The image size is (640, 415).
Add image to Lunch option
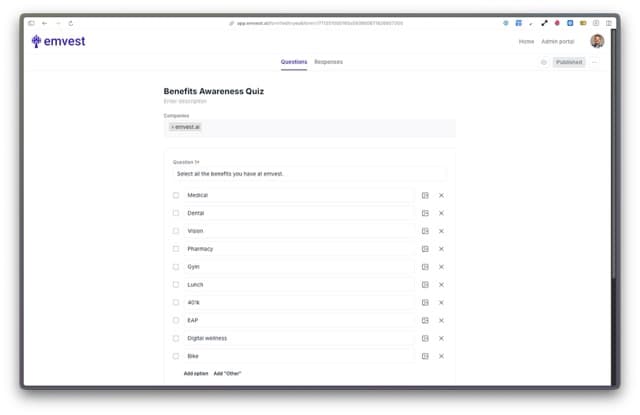[425, 284]
